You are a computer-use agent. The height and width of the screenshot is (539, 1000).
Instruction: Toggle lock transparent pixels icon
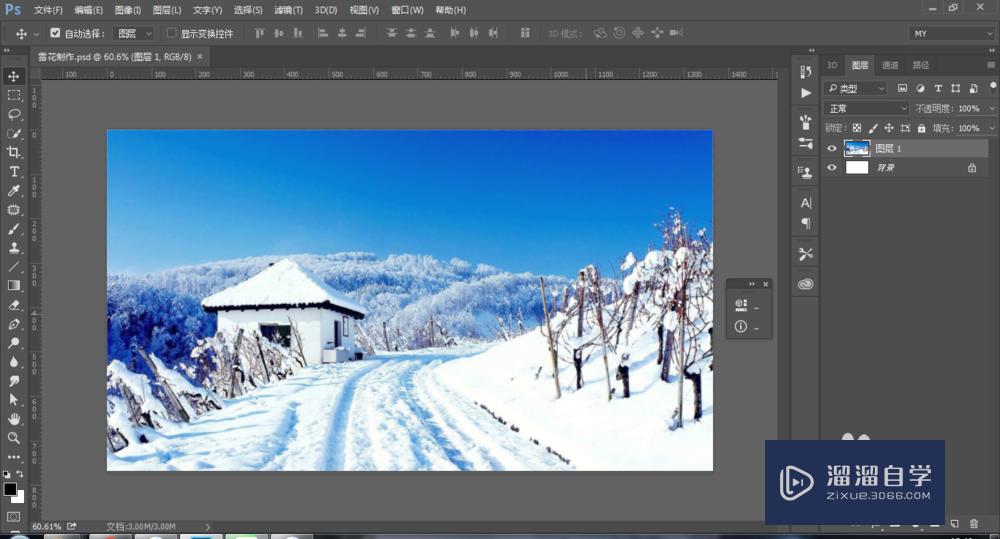click(857, 128)
